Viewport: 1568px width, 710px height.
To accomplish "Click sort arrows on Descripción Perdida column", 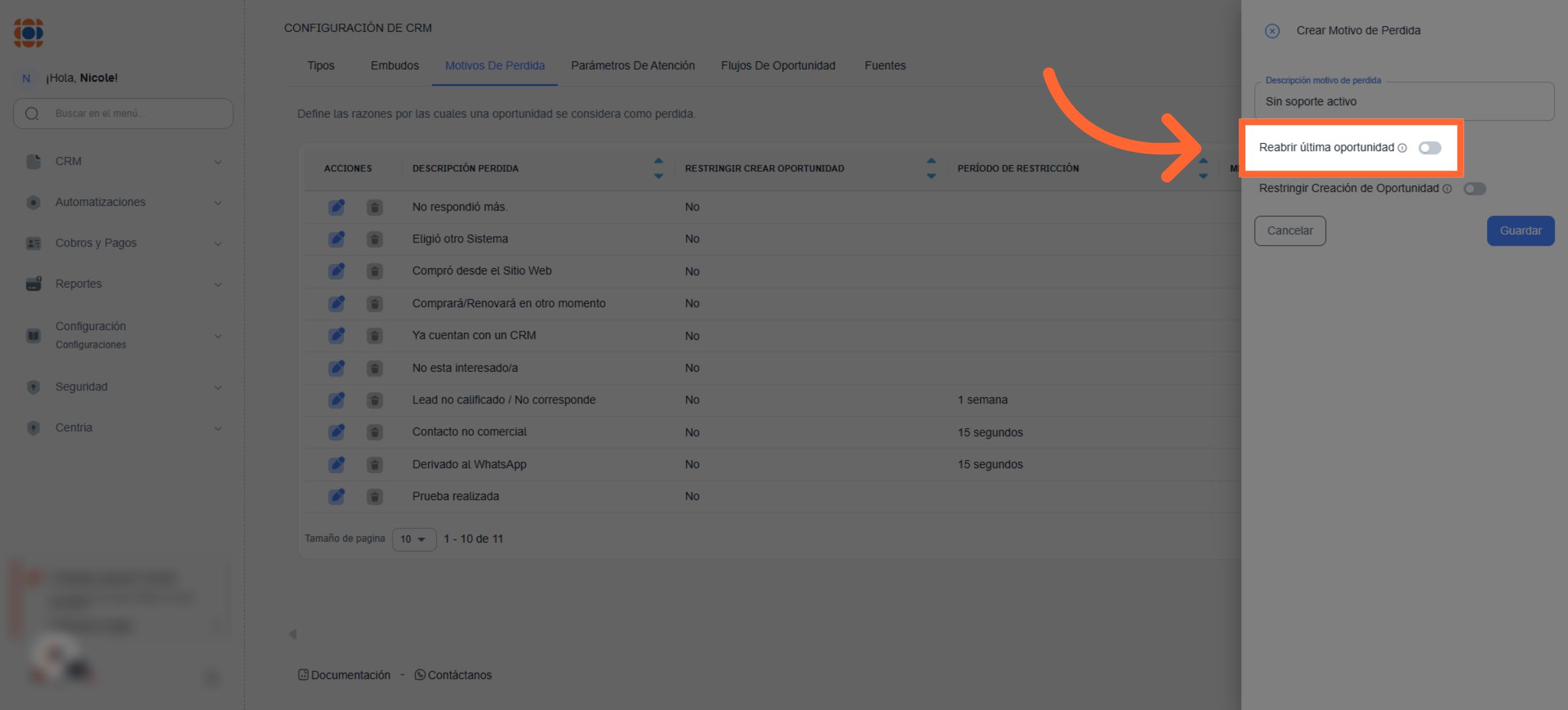I will coord(658,168).
